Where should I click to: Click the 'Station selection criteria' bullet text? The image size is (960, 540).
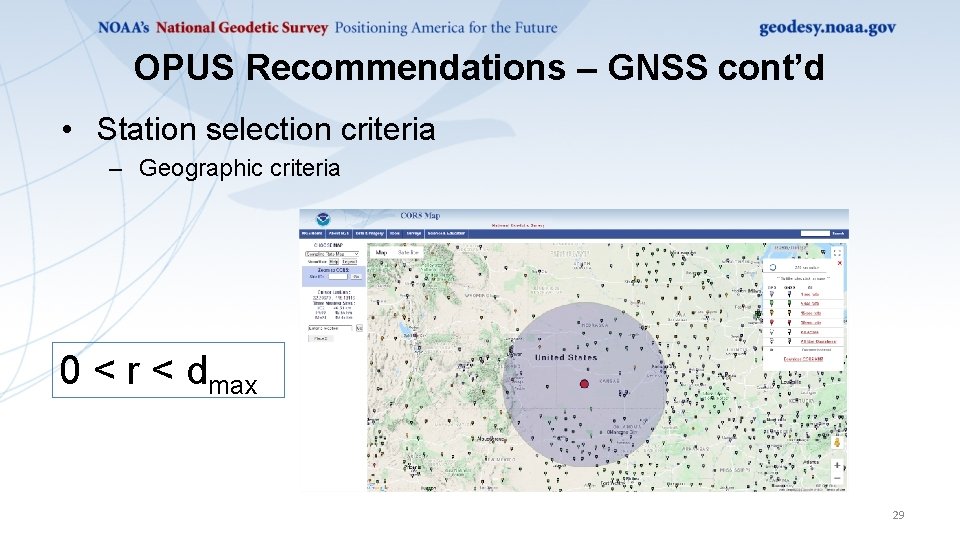(x=266, y=129)
